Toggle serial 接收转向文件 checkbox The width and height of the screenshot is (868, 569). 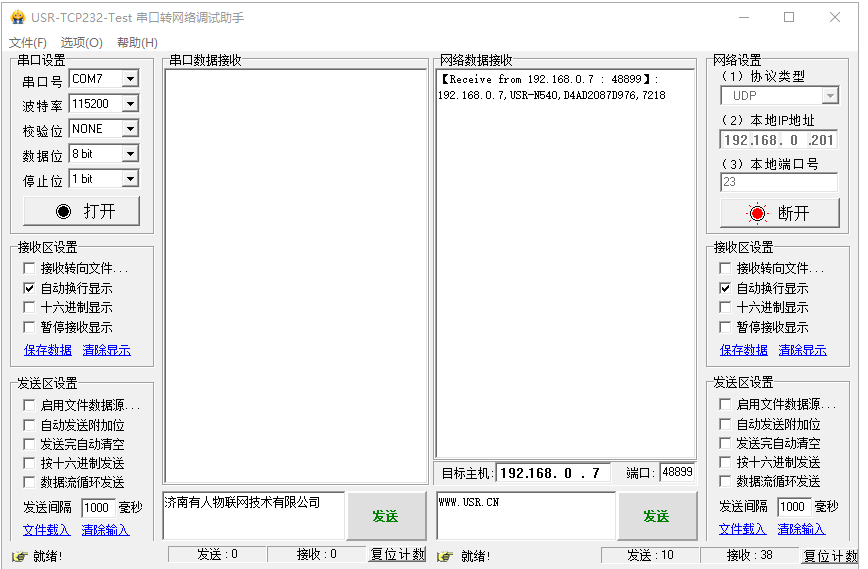(x=29, y=268)
